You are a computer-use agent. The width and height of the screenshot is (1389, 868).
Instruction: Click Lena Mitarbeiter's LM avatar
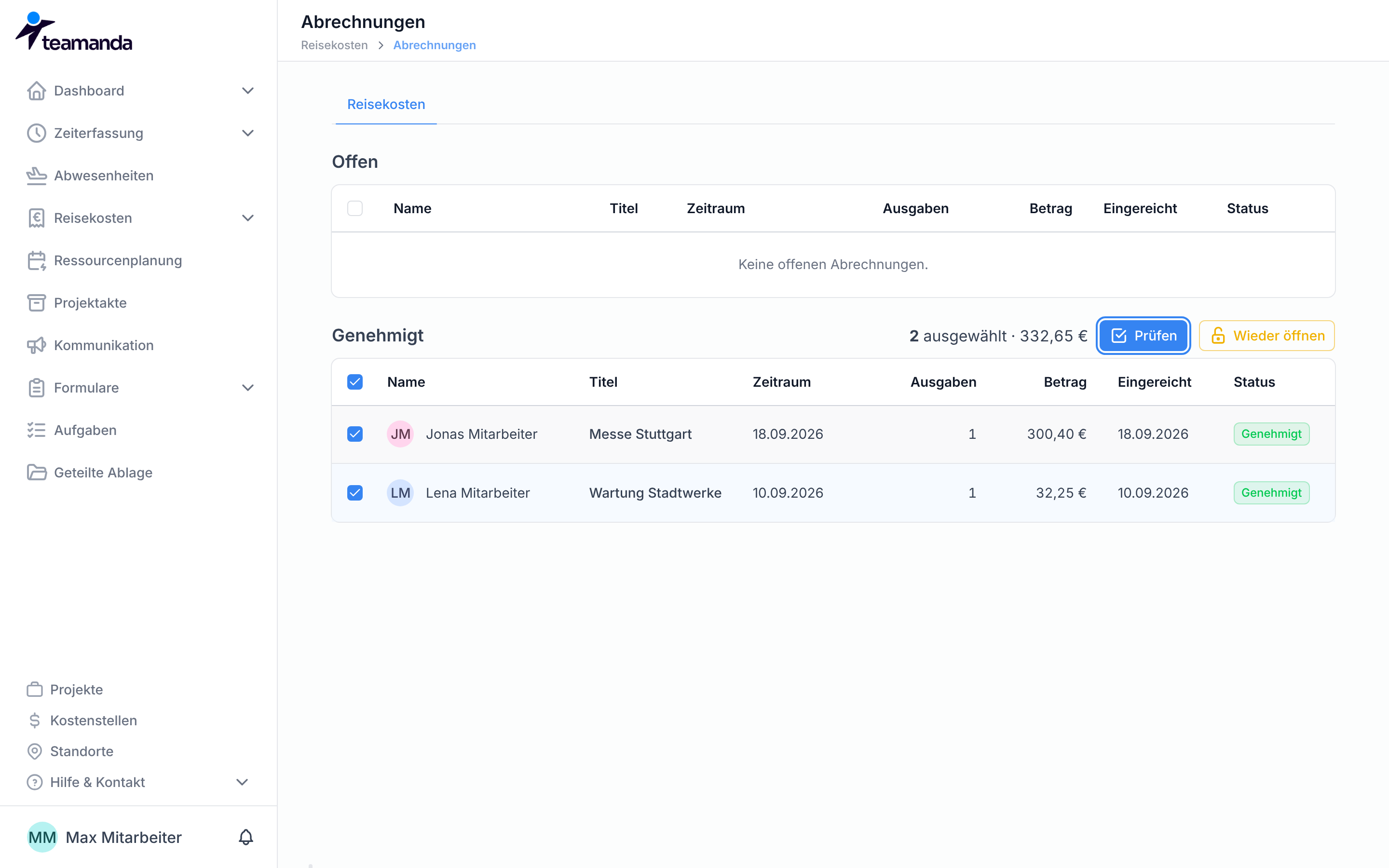point(400,493)
